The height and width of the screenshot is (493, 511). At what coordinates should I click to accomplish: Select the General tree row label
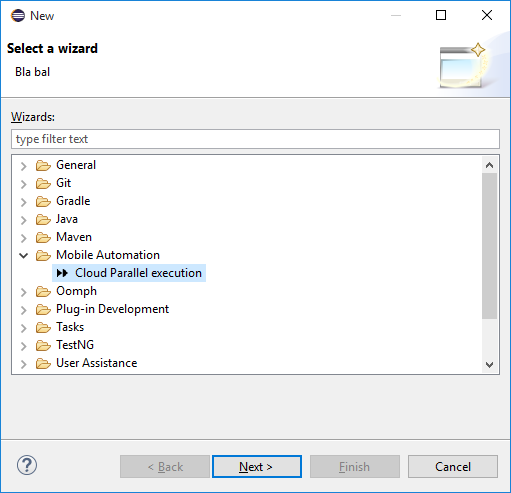[x=76, y=165]
